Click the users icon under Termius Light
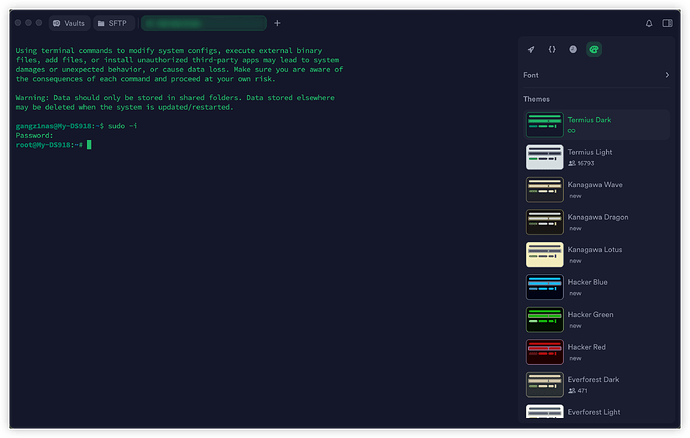Screen dimensions: 690x438 click(x=572, y=163)
